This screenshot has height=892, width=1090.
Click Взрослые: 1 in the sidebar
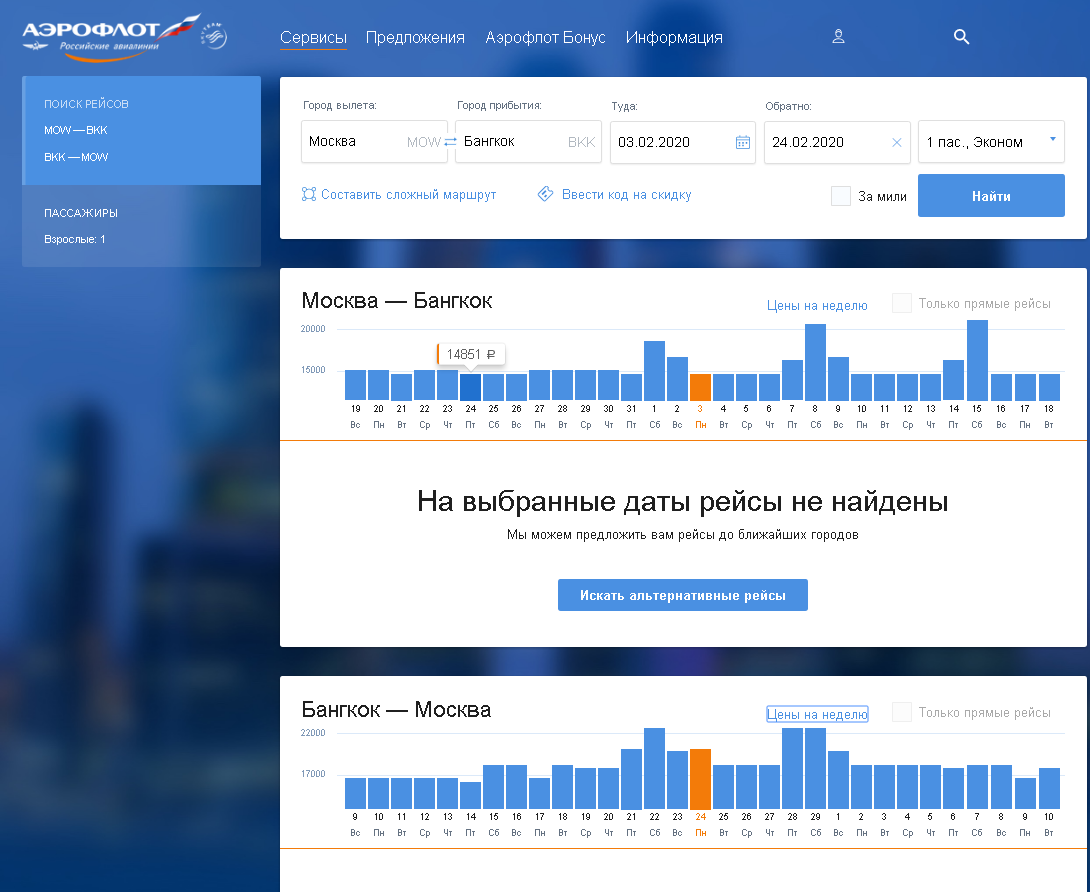[74, 239]
